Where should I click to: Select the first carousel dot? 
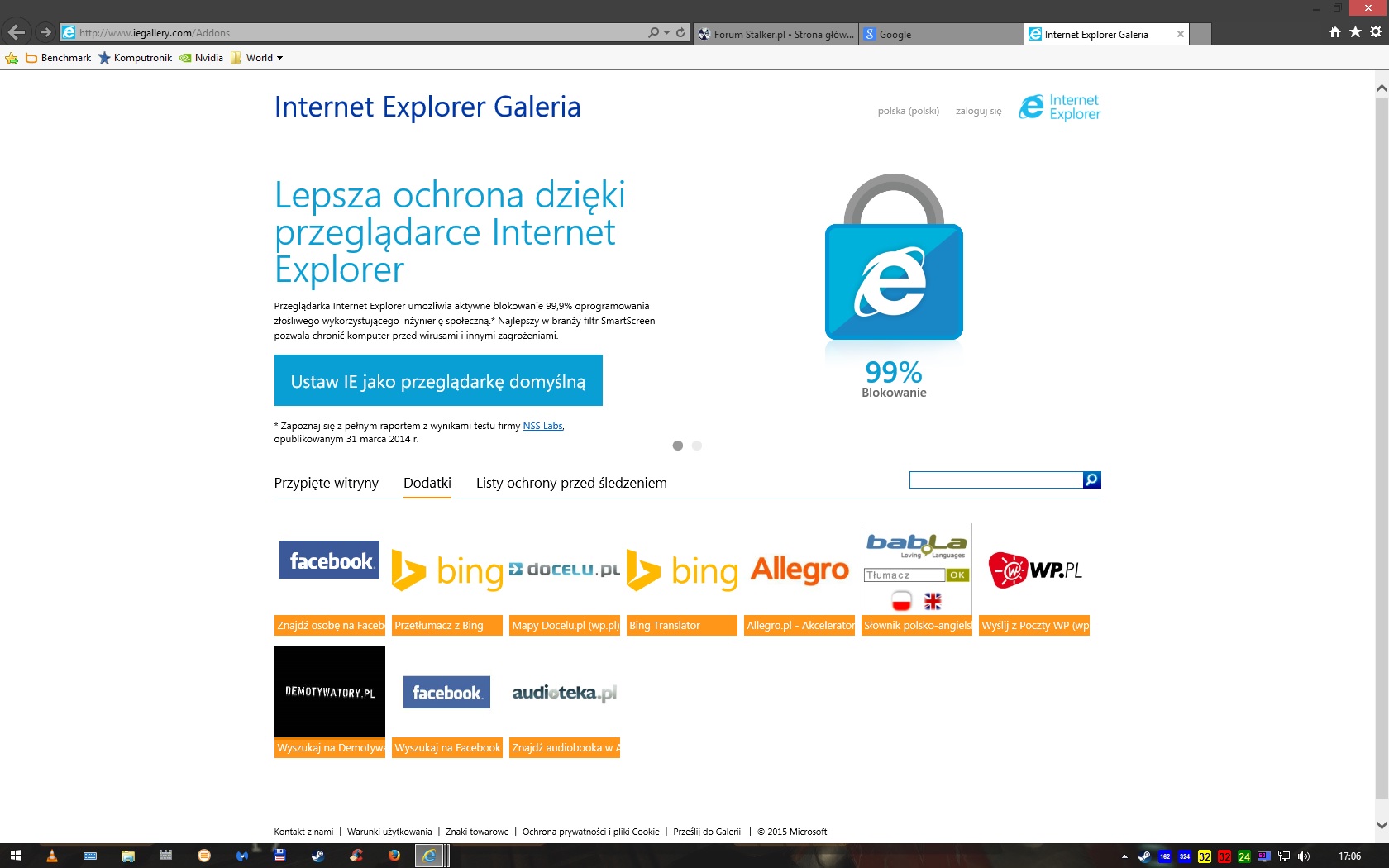coord(678,446)
